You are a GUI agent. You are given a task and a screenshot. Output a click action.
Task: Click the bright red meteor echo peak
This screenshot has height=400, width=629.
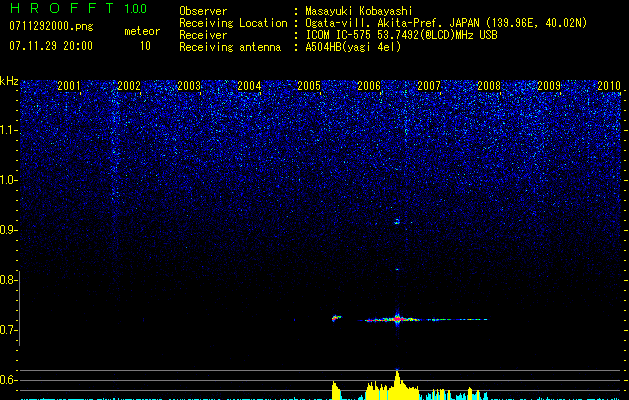[x=398, y=319]
